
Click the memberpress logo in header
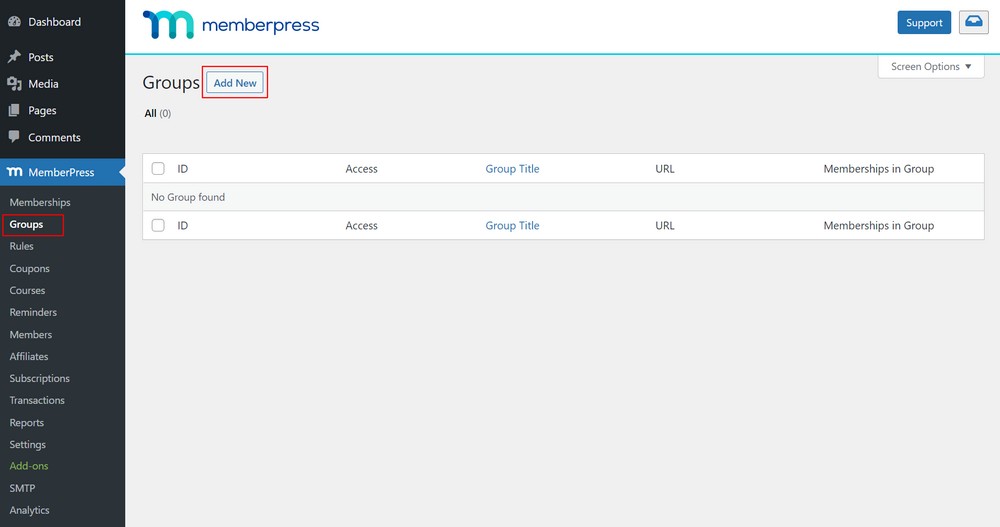tap(231, 25)
